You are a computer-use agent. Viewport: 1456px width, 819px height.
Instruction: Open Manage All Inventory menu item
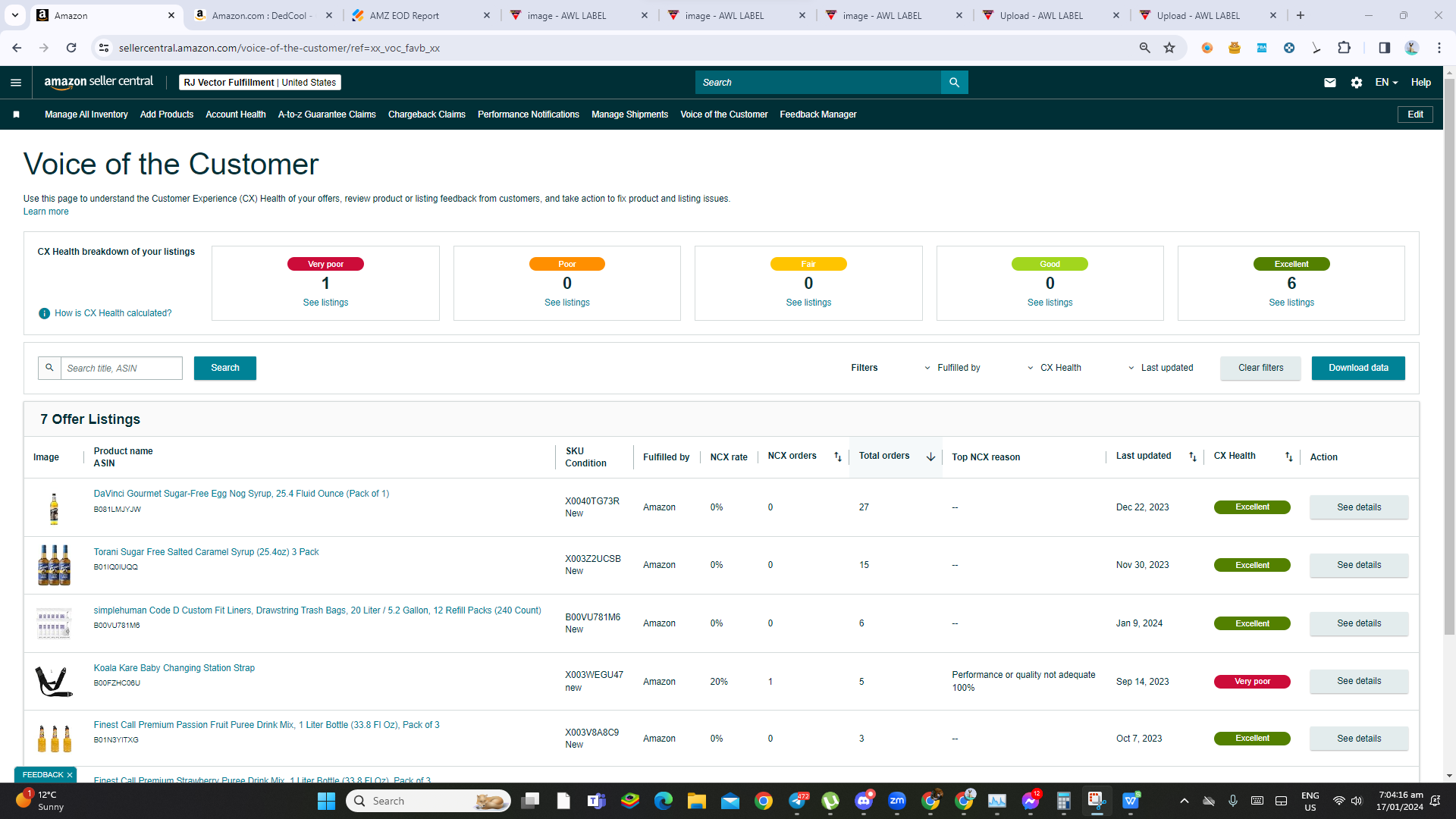[x=86, y=115]
